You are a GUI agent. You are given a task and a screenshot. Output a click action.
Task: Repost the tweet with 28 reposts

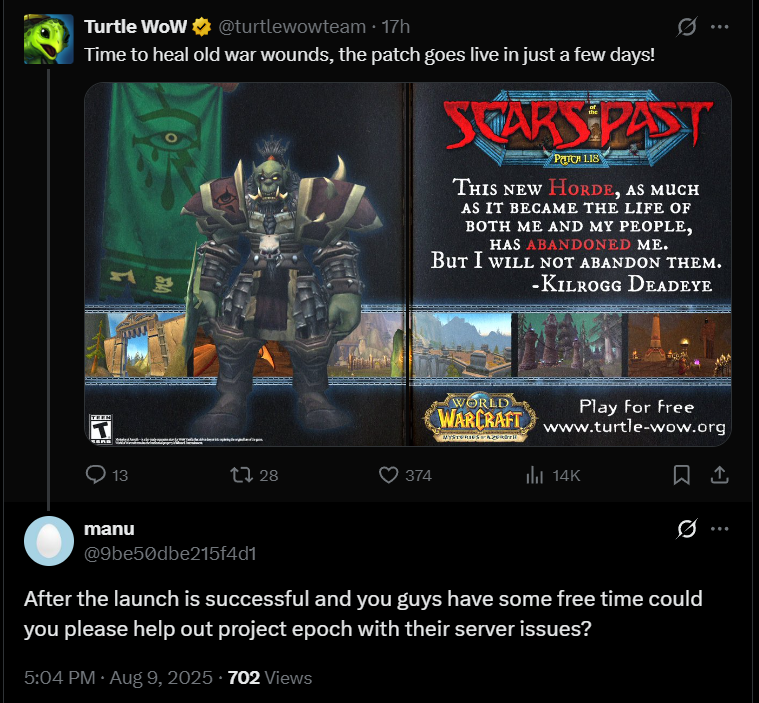tap(254, 475)
